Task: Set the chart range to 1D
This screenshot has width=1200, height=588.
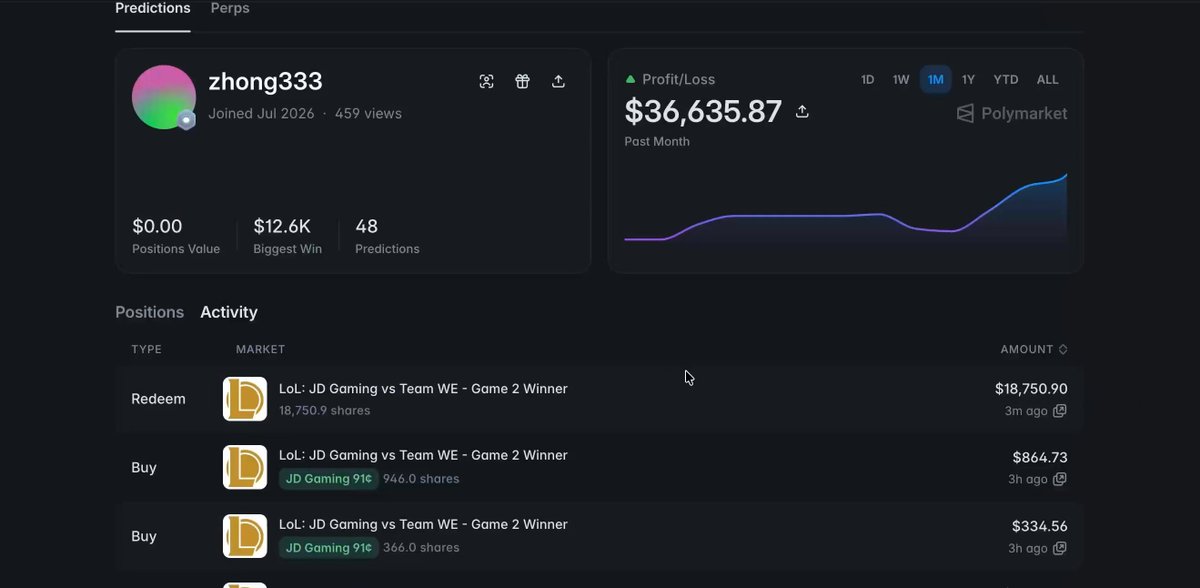Action: pos(868,80)
